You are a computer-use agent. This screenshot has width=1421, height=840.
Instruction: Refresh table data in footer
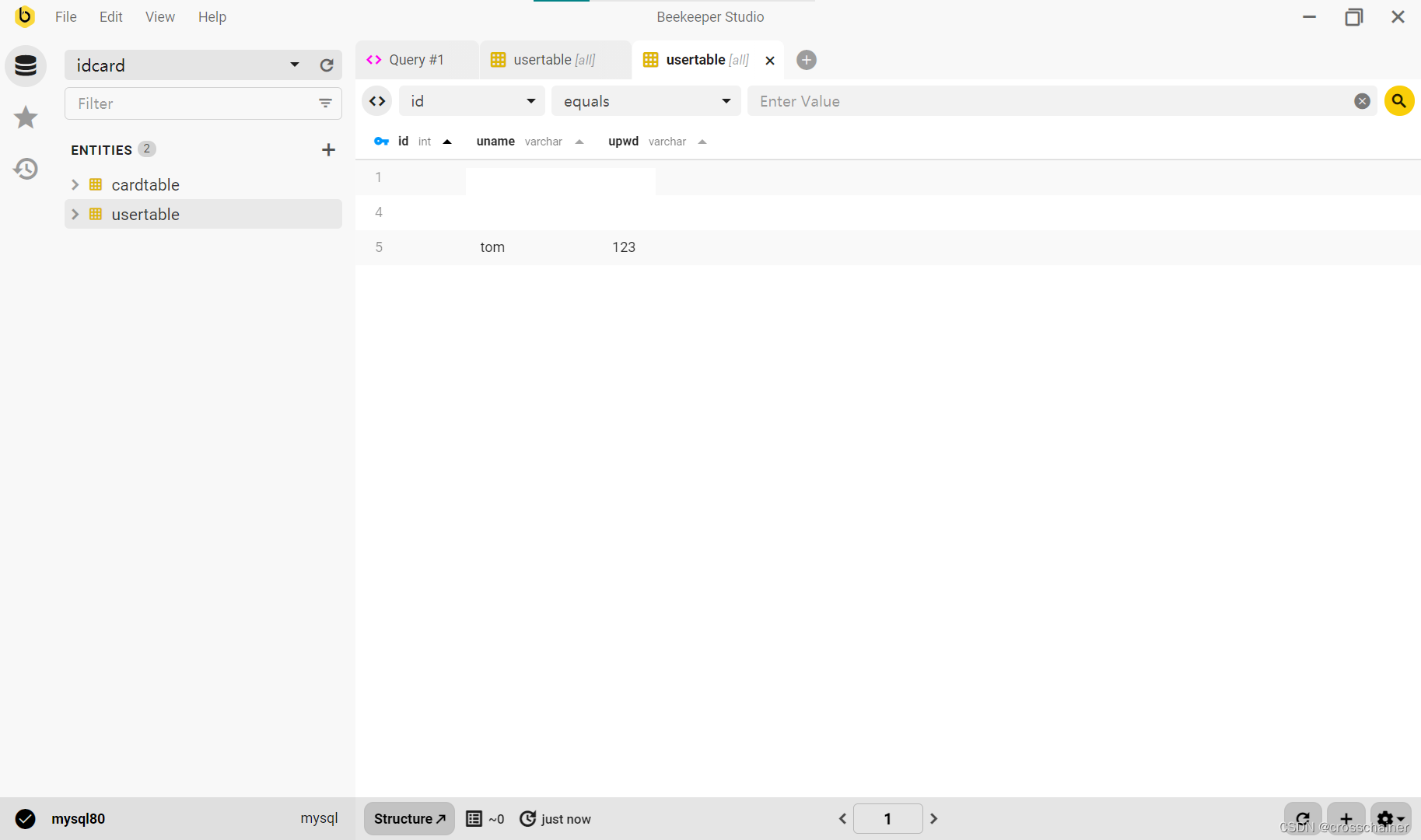point(1303,818)
